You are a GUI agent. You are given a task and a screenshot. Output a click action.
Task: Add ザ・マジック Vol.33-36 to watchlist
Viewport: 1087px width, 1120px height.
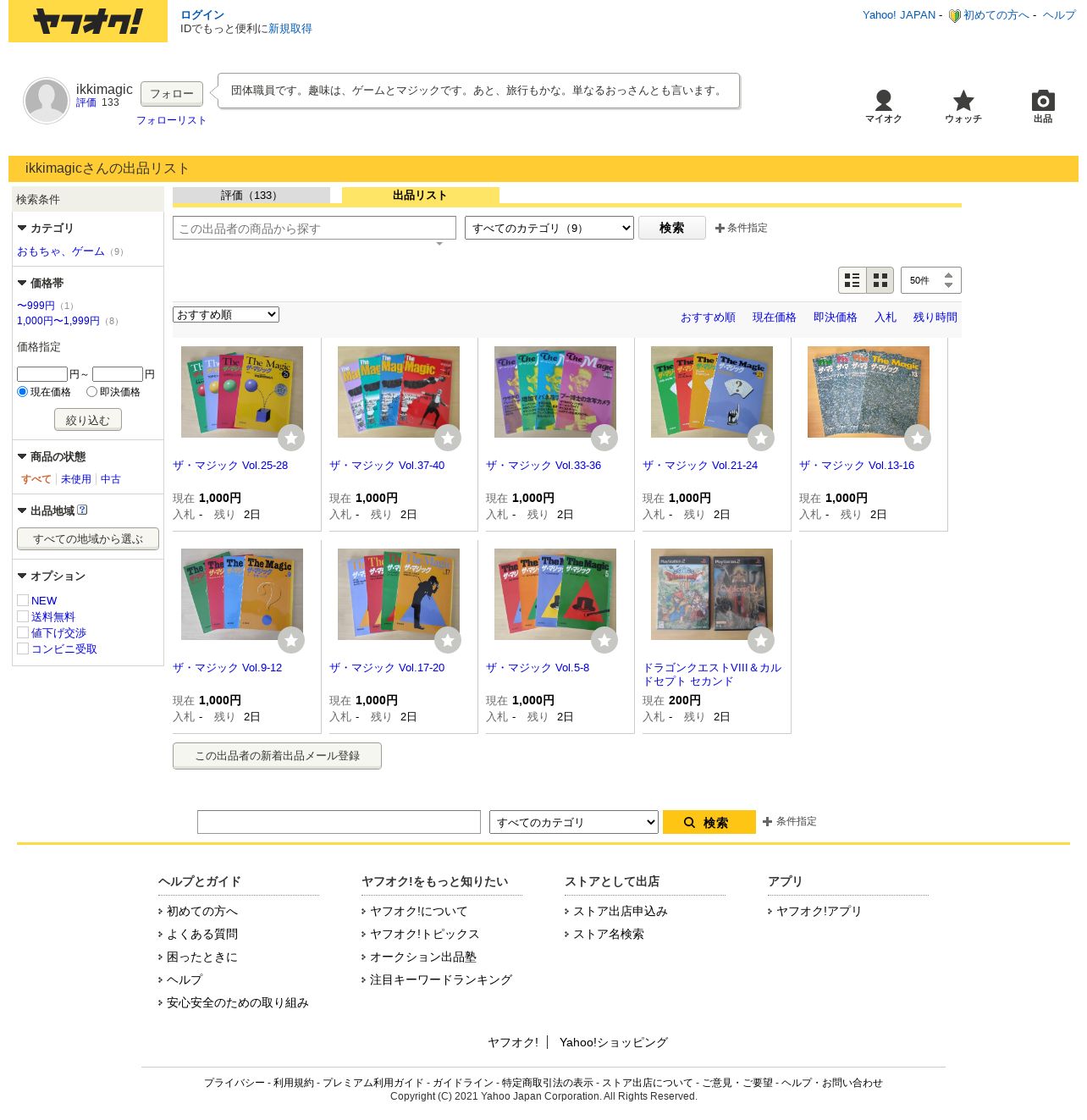604,438
